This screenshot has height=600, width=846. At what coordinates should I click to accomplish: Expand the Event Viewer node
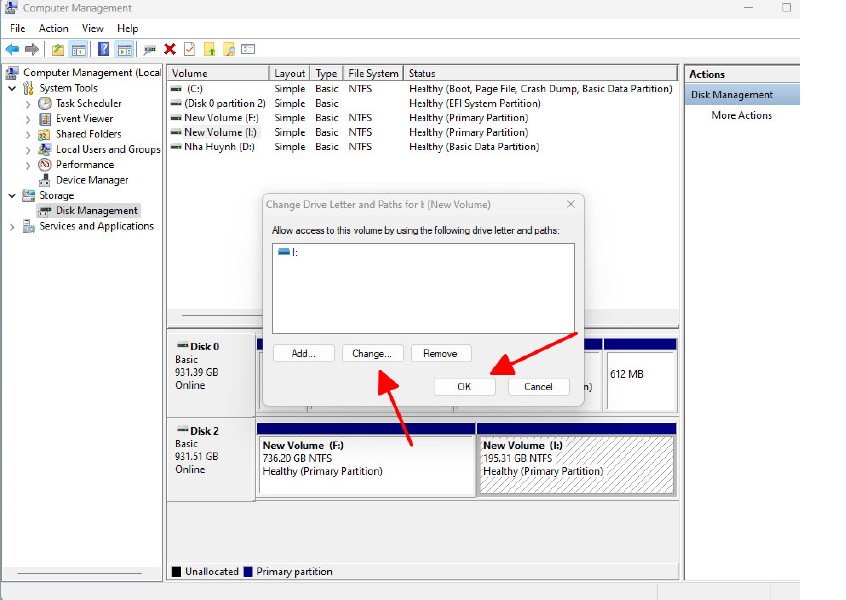tap(28, 119)
